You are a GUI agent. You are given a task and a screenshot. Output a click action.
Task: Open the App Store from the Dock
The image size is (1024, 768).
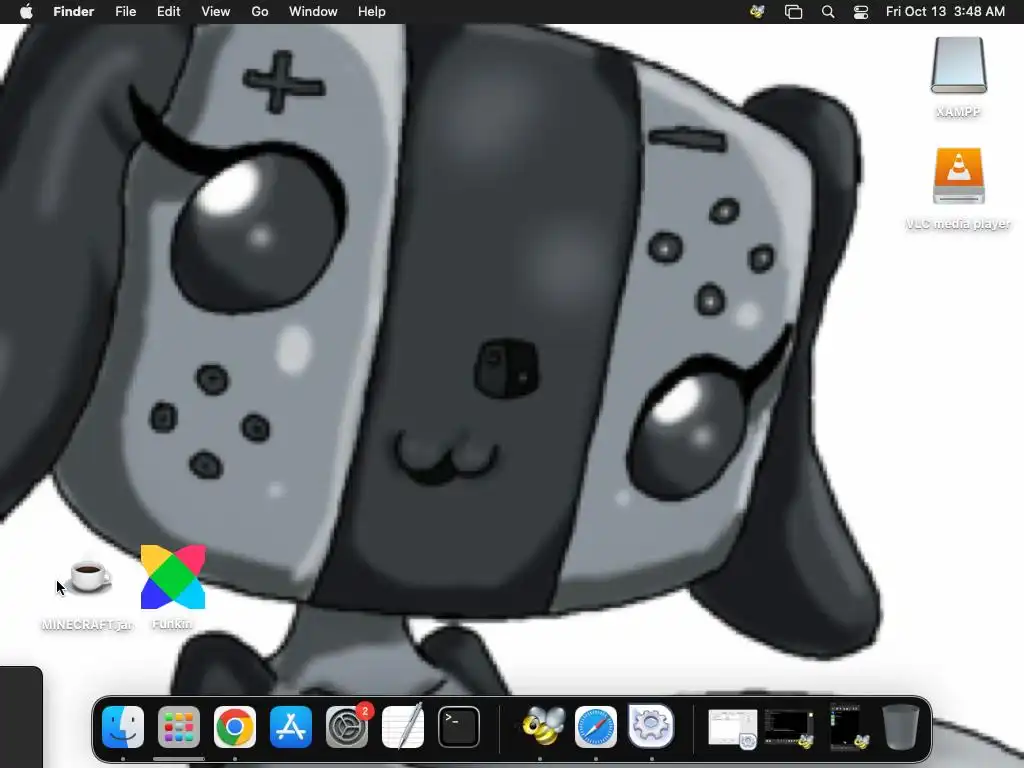(291, 727)
